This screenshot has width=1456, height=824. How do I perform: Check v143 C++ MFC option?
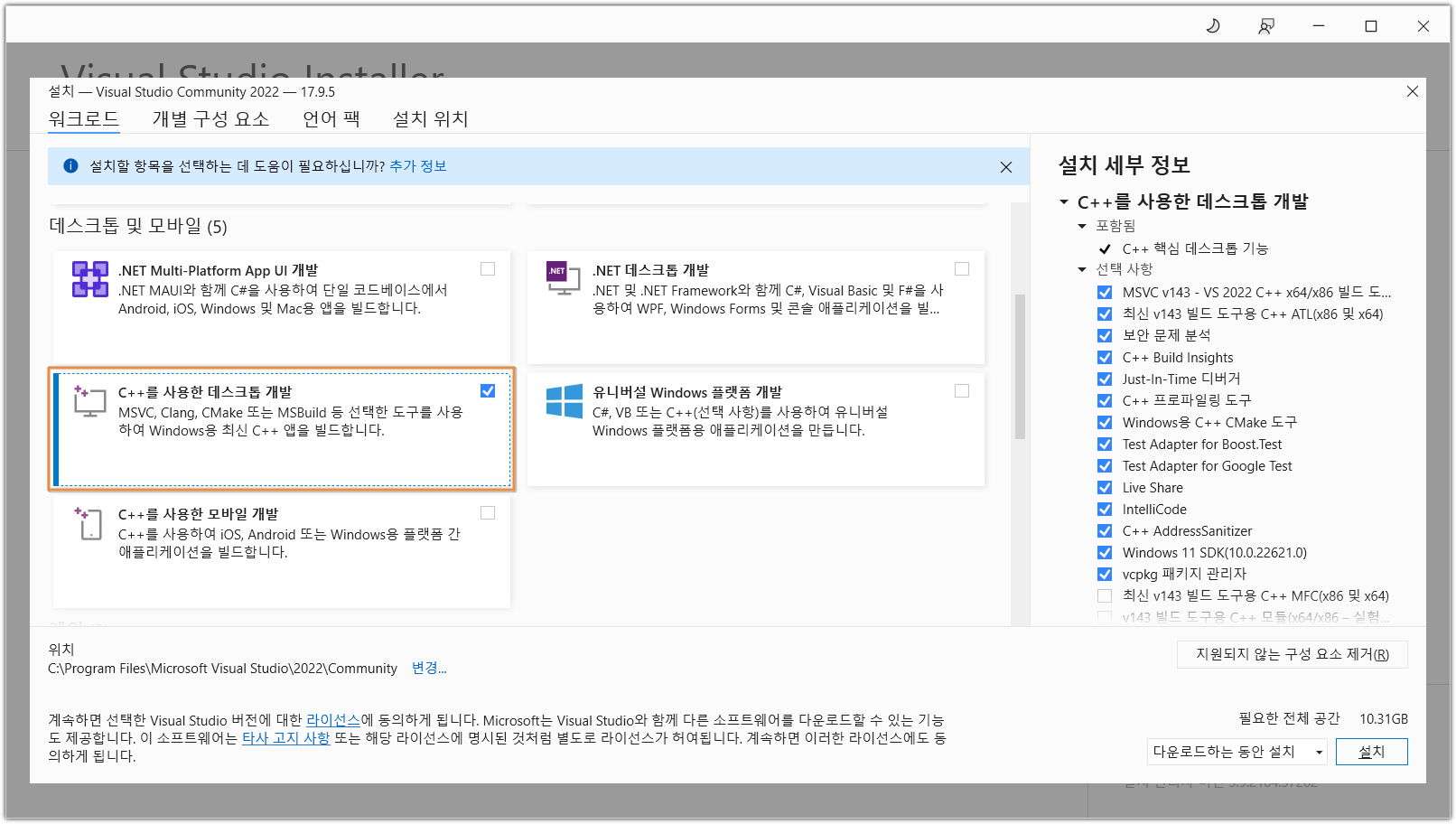pos(1105,596)
